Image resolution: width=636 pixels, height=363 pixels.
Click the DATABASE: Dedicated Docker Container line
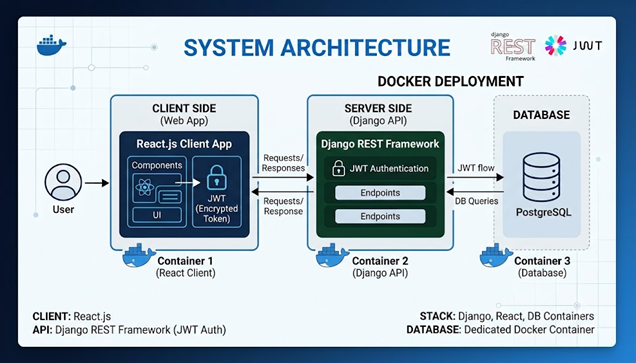(x=501, y=330)
